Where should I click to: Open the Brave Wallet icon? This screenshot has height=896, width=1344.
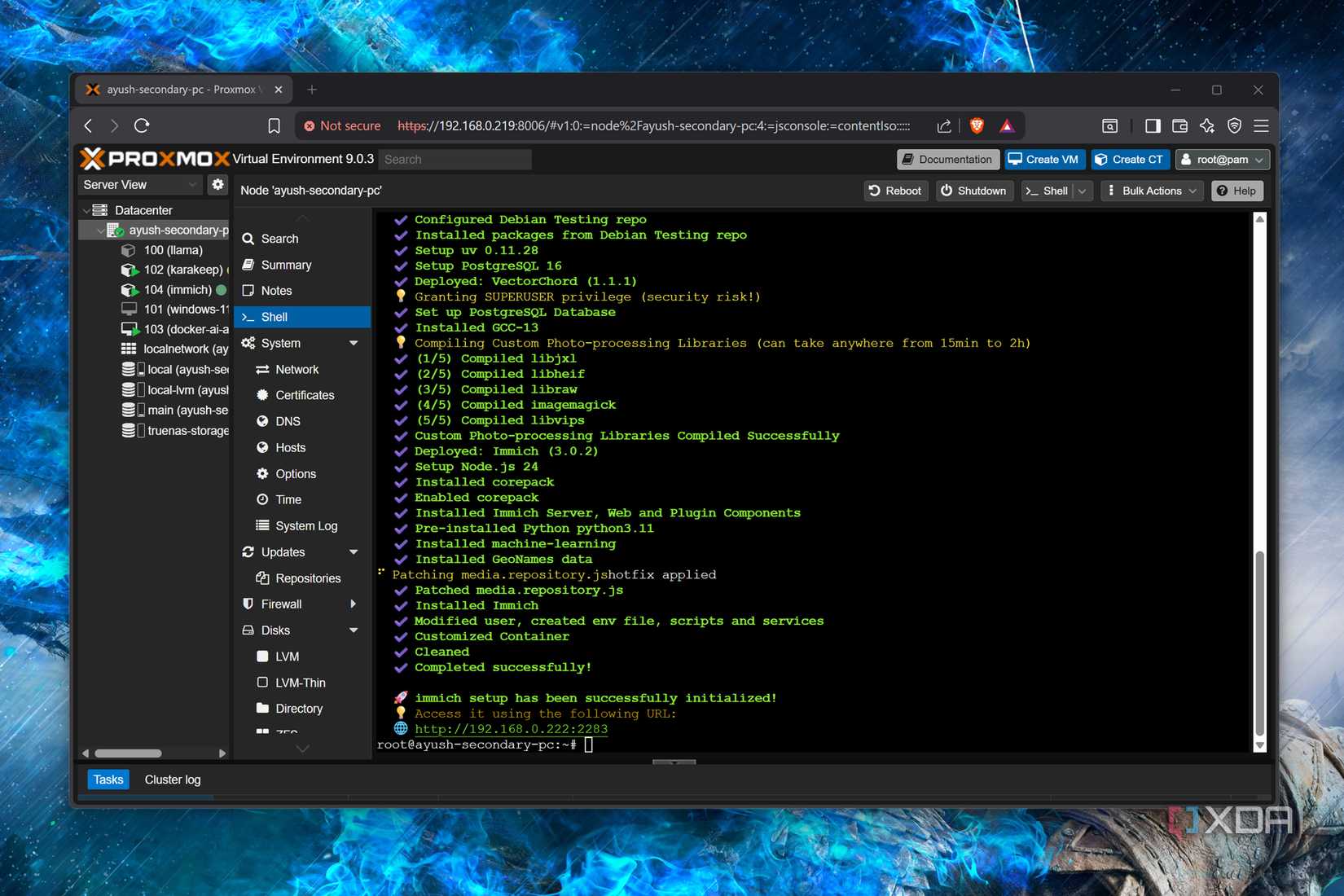(1179, 125)
